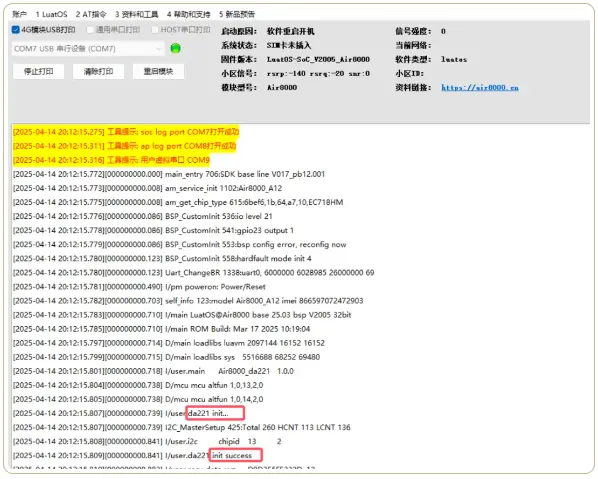Click the log line 'I/user.main Air8000_da221 1.0.0'
This screenshot has height=479, width=598.
(x=153, y=371)
